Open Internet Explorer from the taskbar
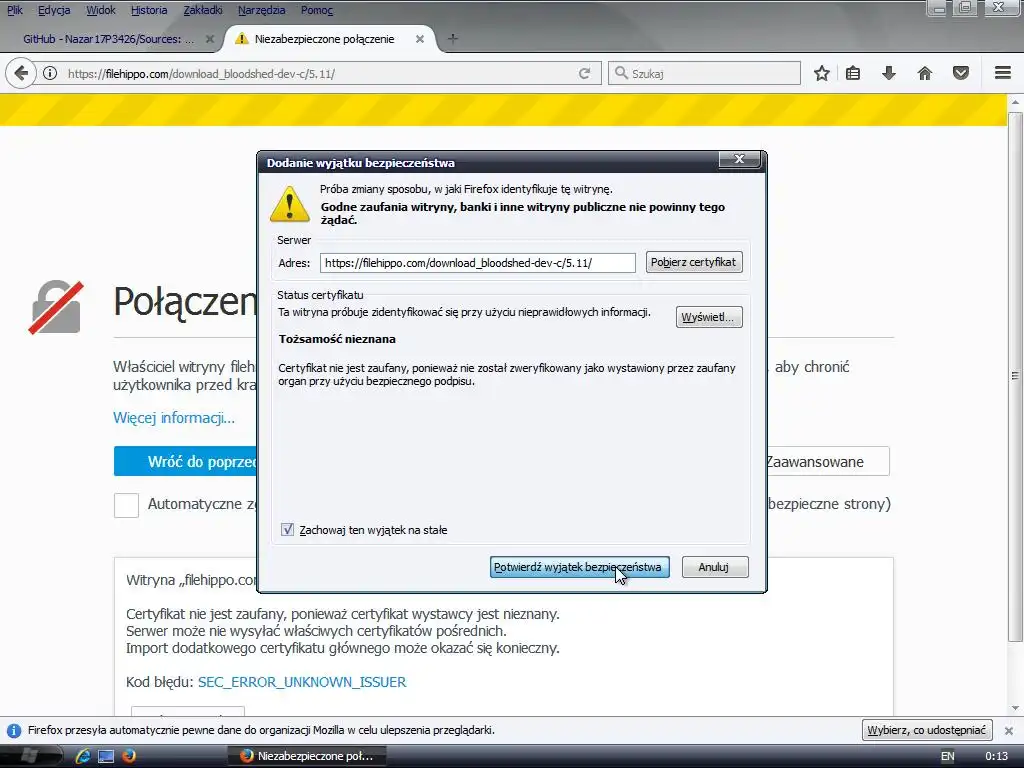 pos(84,756)
